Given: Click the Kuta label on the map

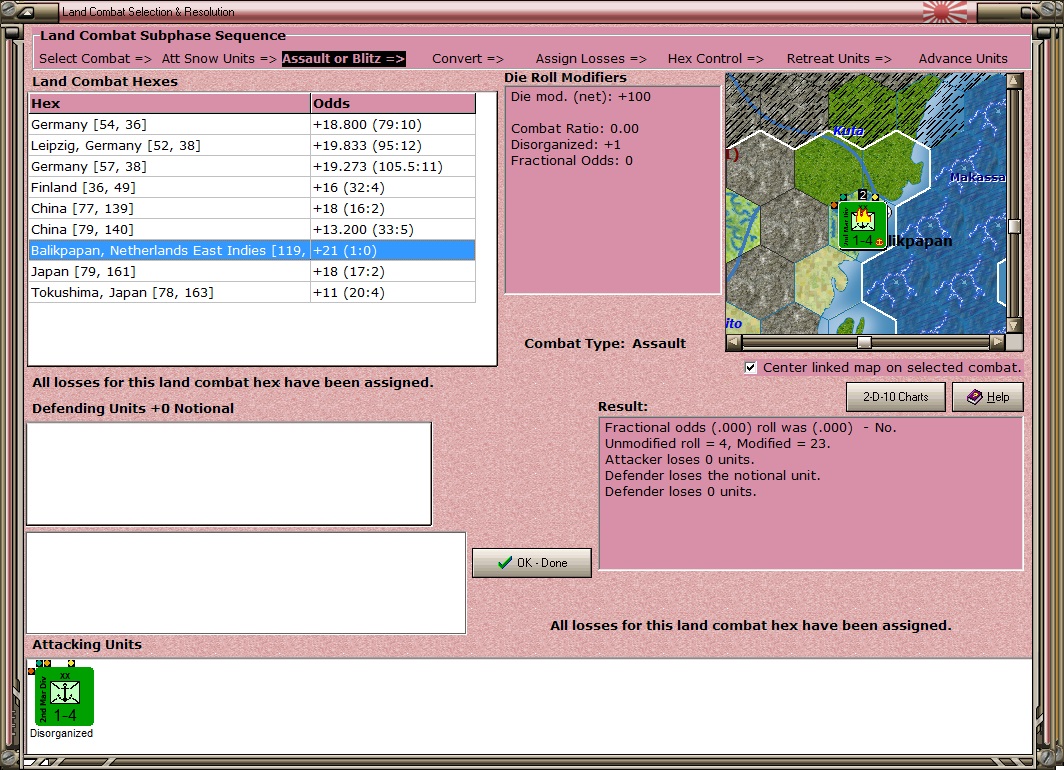Looking at the screenshot, I should click(x=848, y=131).
